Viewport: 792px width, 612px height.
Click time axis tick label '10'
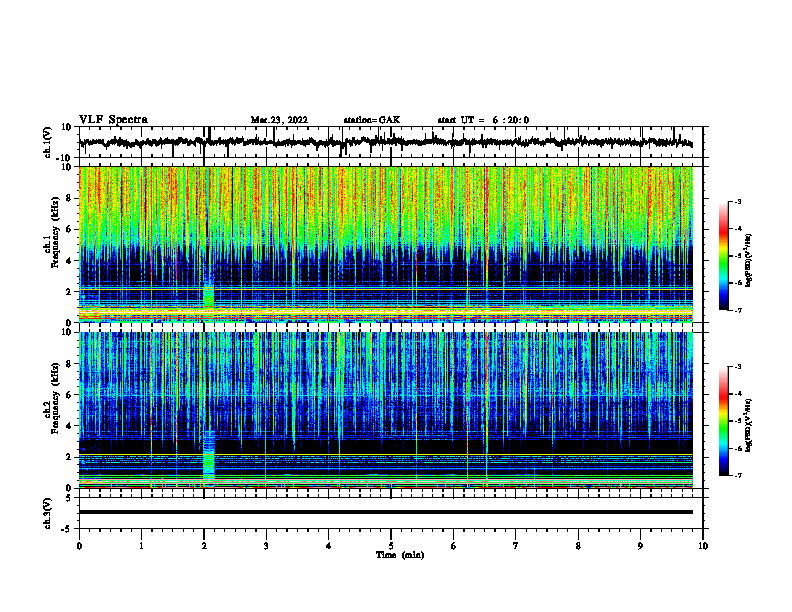tap(703, 546)
